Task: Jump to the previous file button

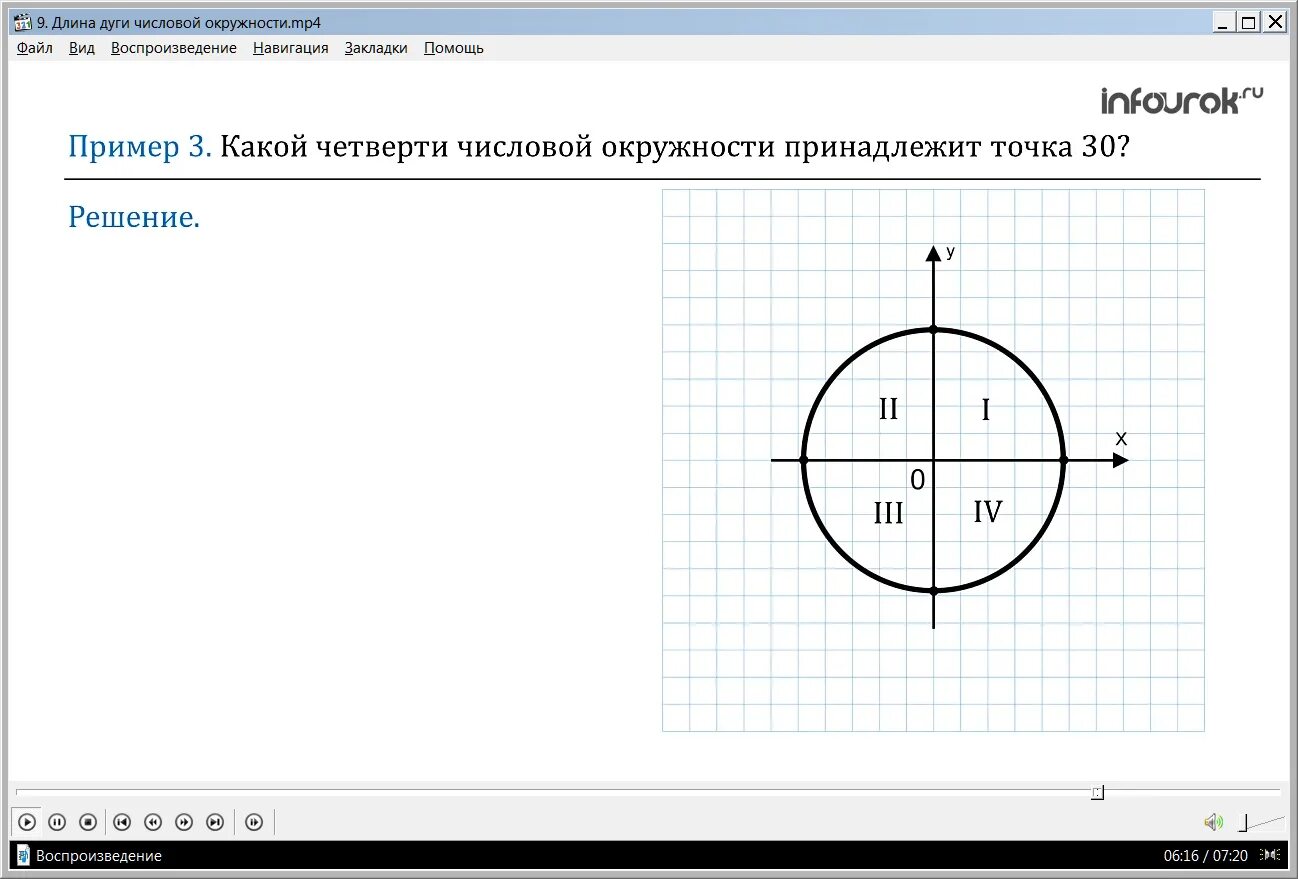Action: [x=122, y=822]
